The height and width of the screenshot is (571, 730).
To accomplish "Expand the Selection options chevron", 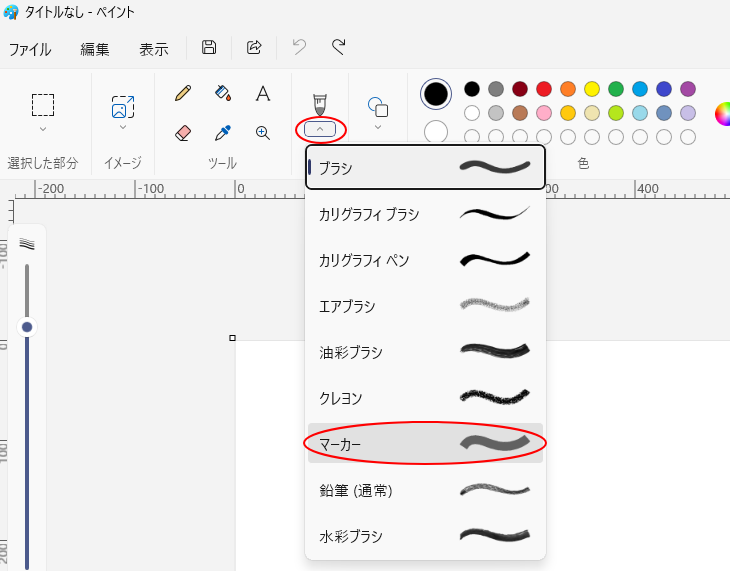I will [43, 129].
